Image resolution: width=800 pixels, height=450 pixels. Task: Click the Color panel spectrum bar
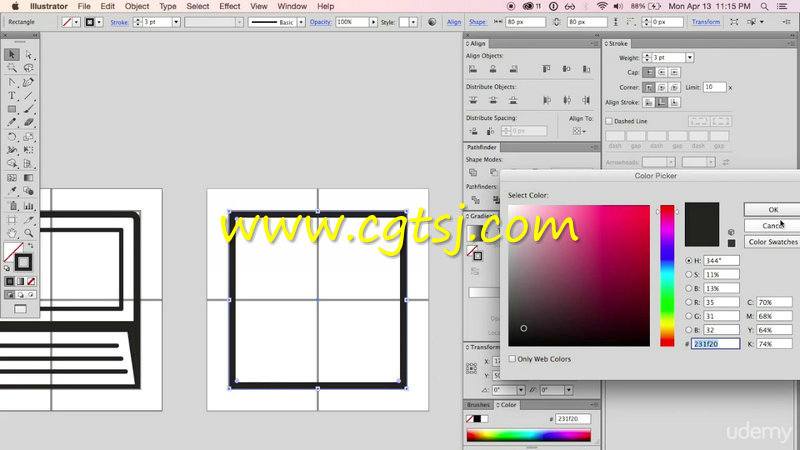(x=529, y=435)
